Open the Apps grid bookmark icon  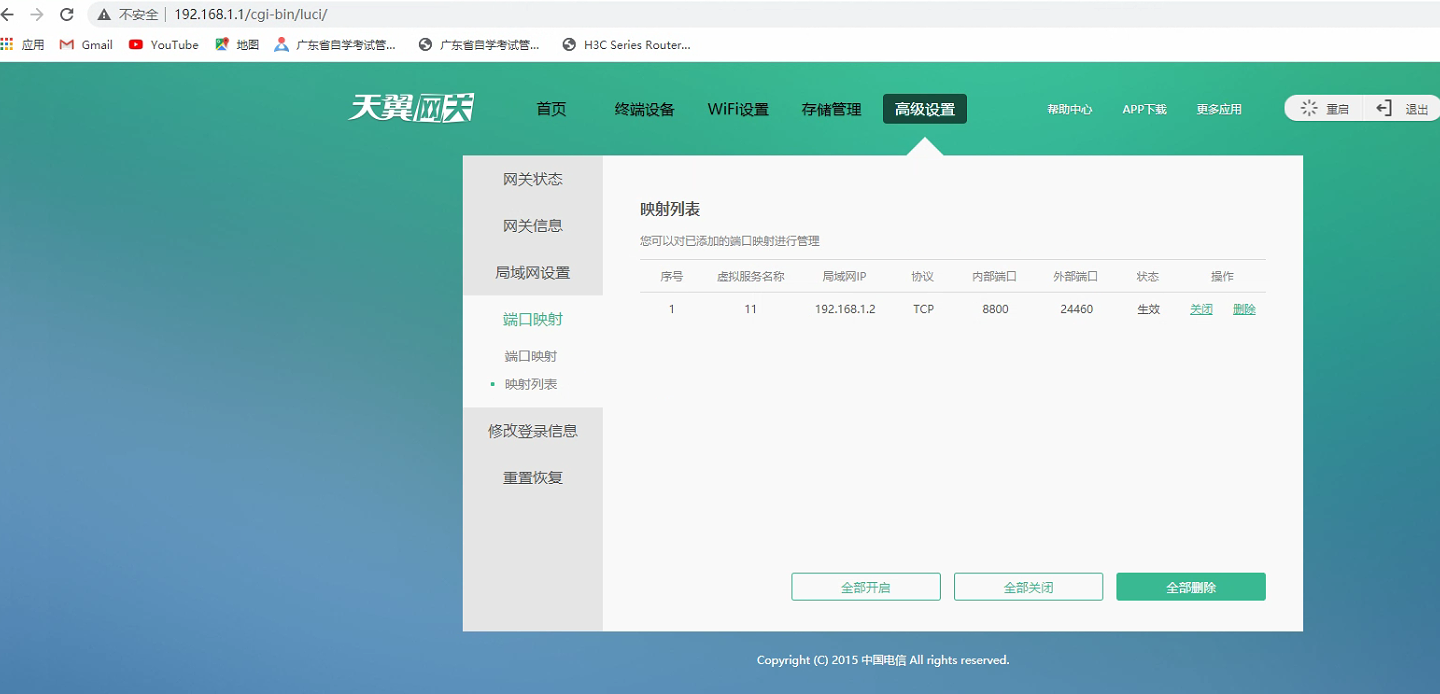point(7,44)
